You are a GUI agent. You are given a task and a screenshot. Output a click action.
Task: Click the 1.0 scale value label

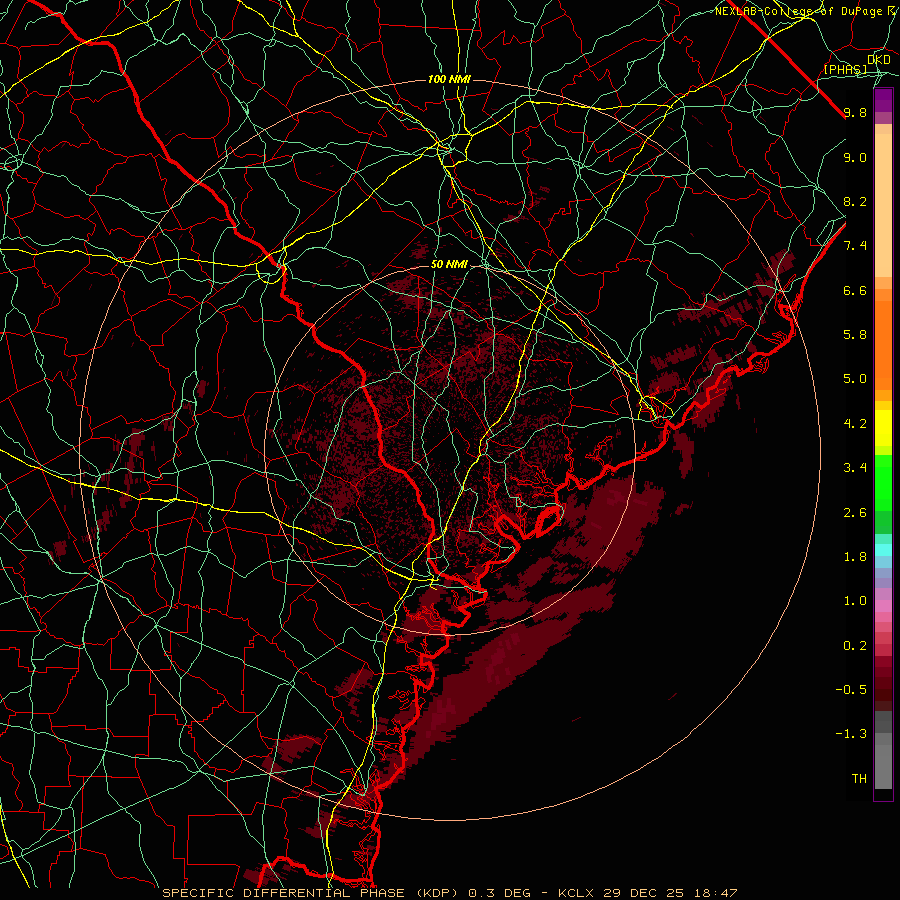coord(855,601)
